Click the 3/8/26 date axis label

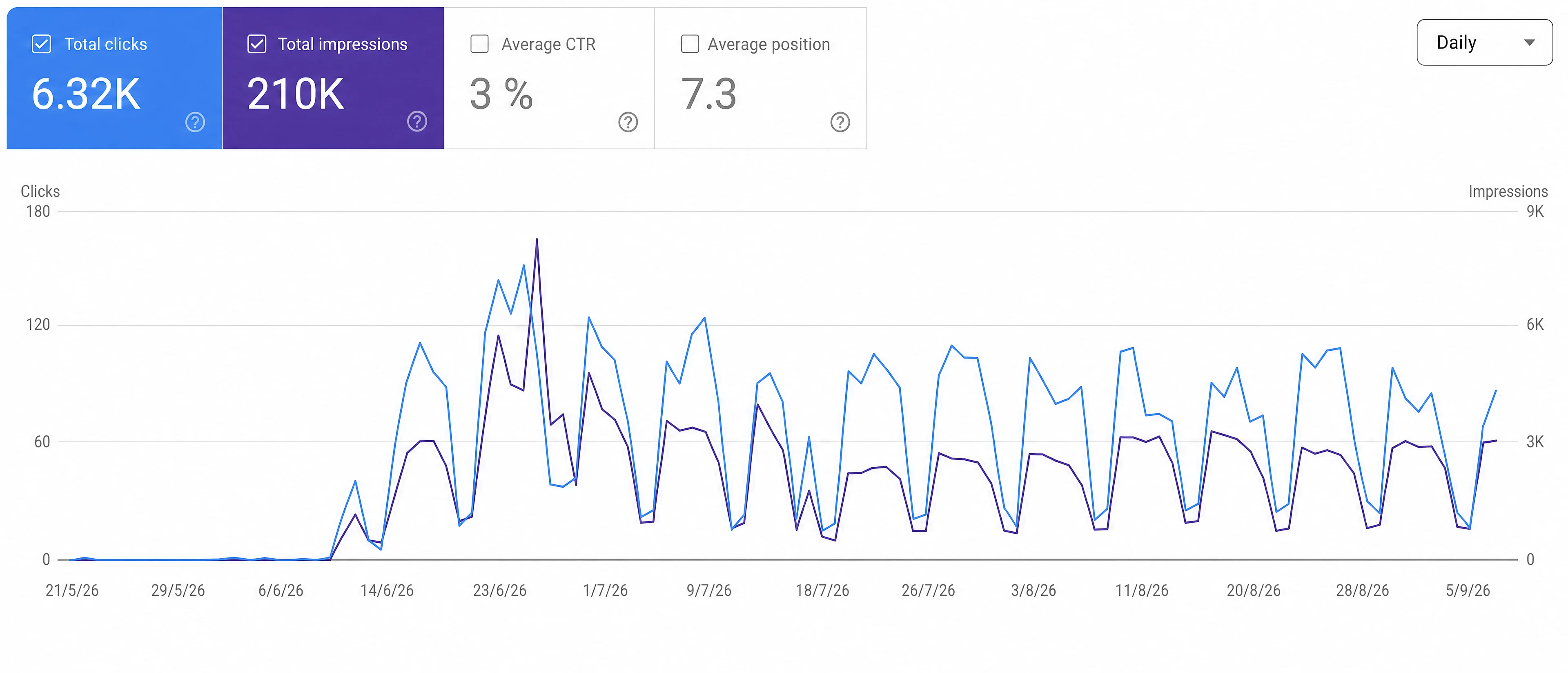click(x=1033, y=590)
